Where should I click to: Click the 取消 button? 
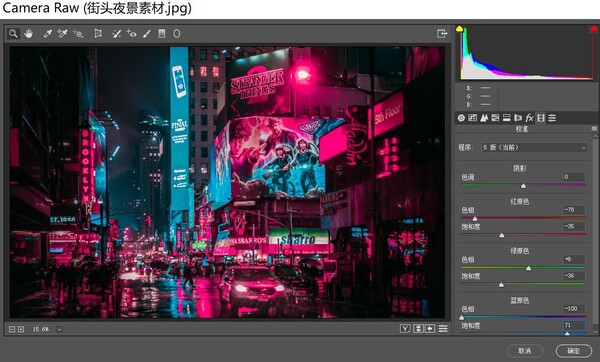coord(525,351)
